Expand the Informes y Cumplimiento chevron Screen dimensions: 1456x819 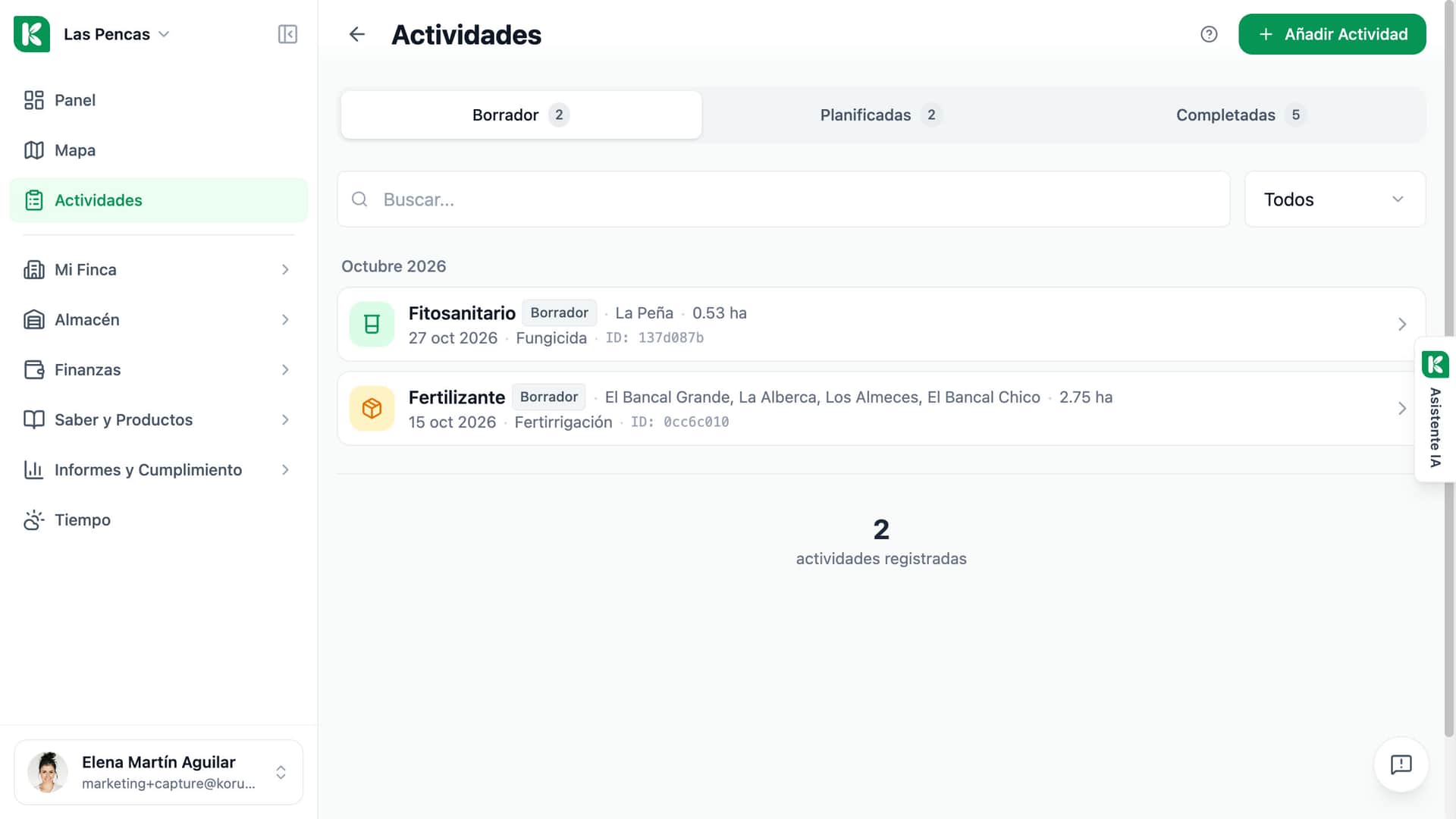coord(285,470)
